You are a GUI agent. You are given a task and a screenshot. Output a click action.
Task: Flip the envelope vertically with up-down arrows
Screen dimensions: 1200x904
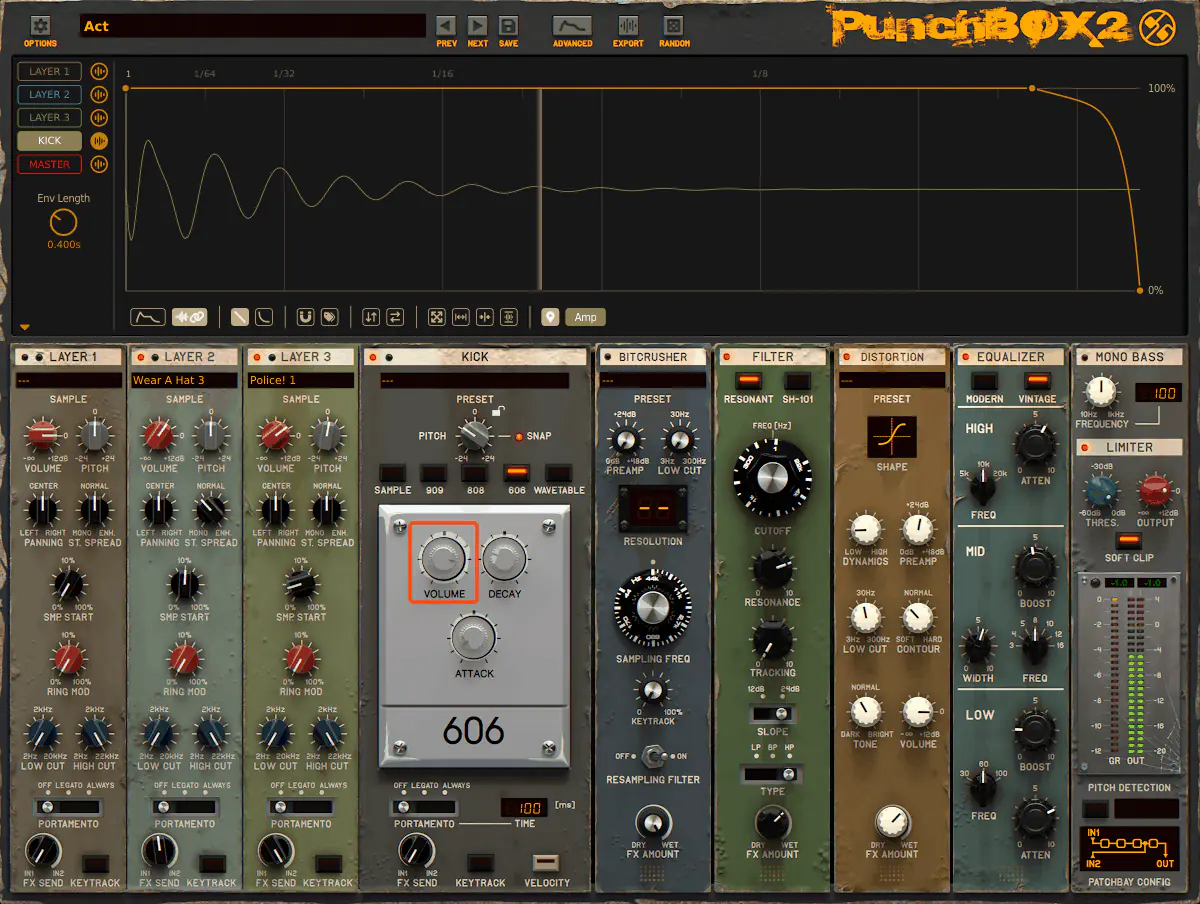click(x=371, y=317)
